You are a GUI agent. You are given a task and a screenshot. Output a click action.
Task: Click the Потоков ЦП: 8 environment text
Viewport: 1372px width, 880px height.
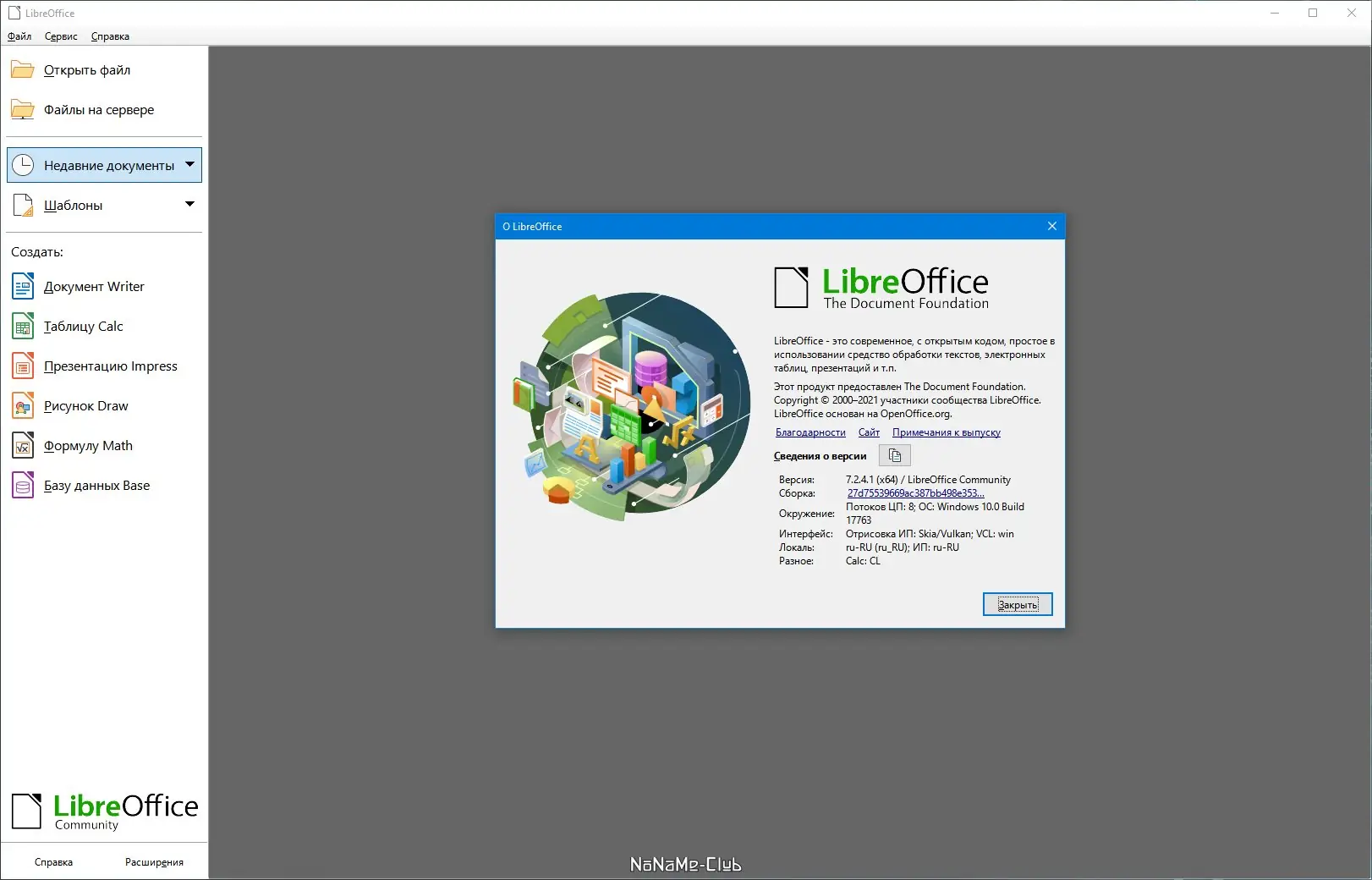pos(880,507)
